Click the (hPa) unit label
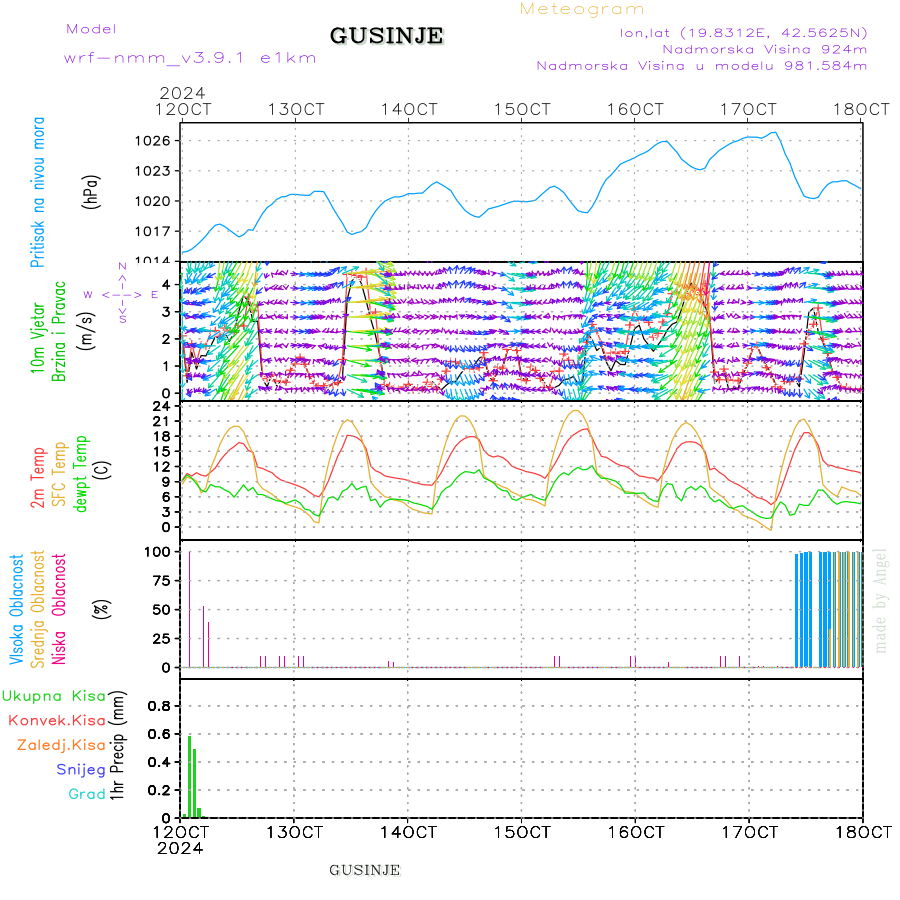Screen dimensions: 900x900 (x=91, y=192)
